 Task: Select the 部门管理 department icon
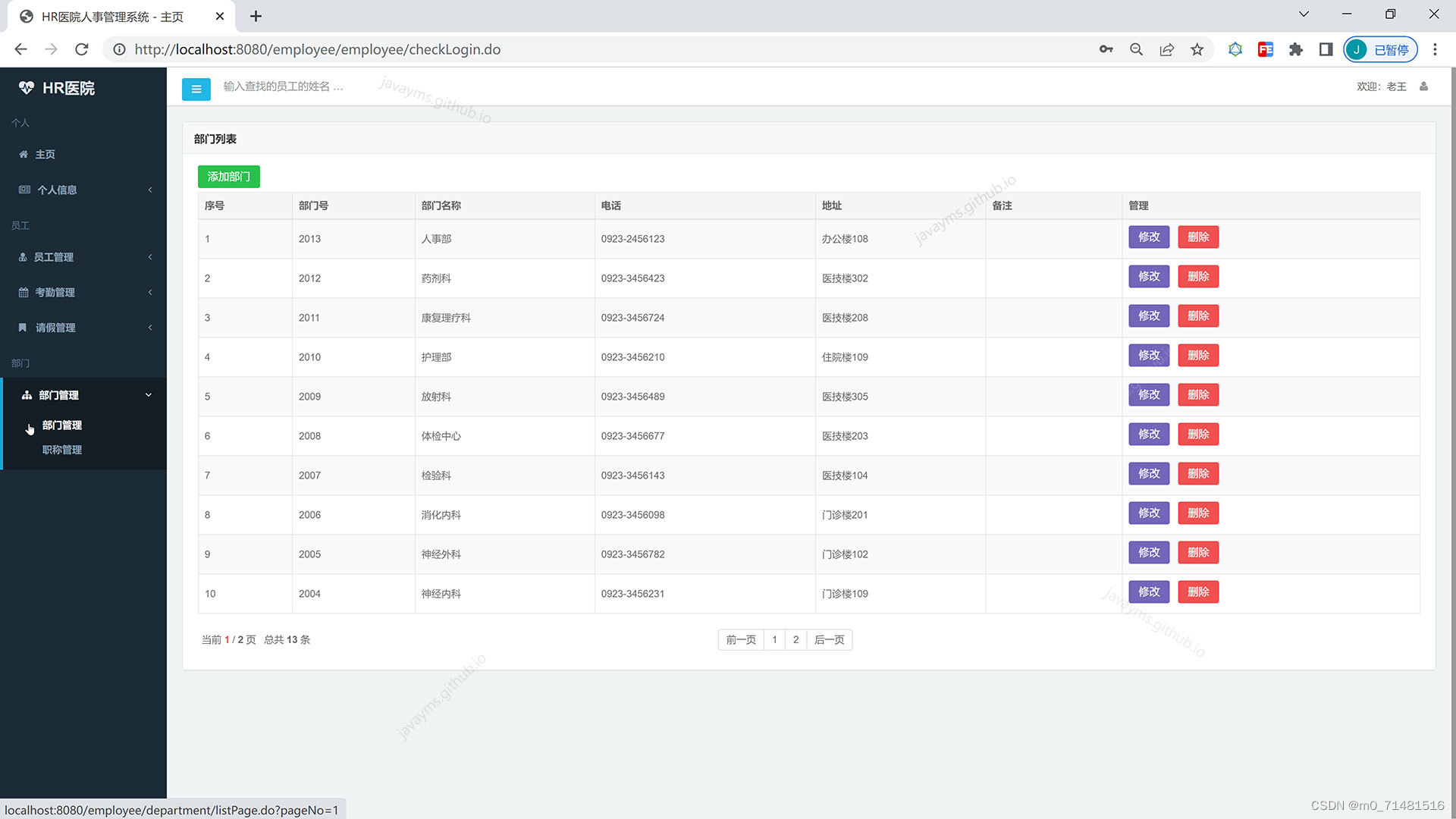pos(27,394)
